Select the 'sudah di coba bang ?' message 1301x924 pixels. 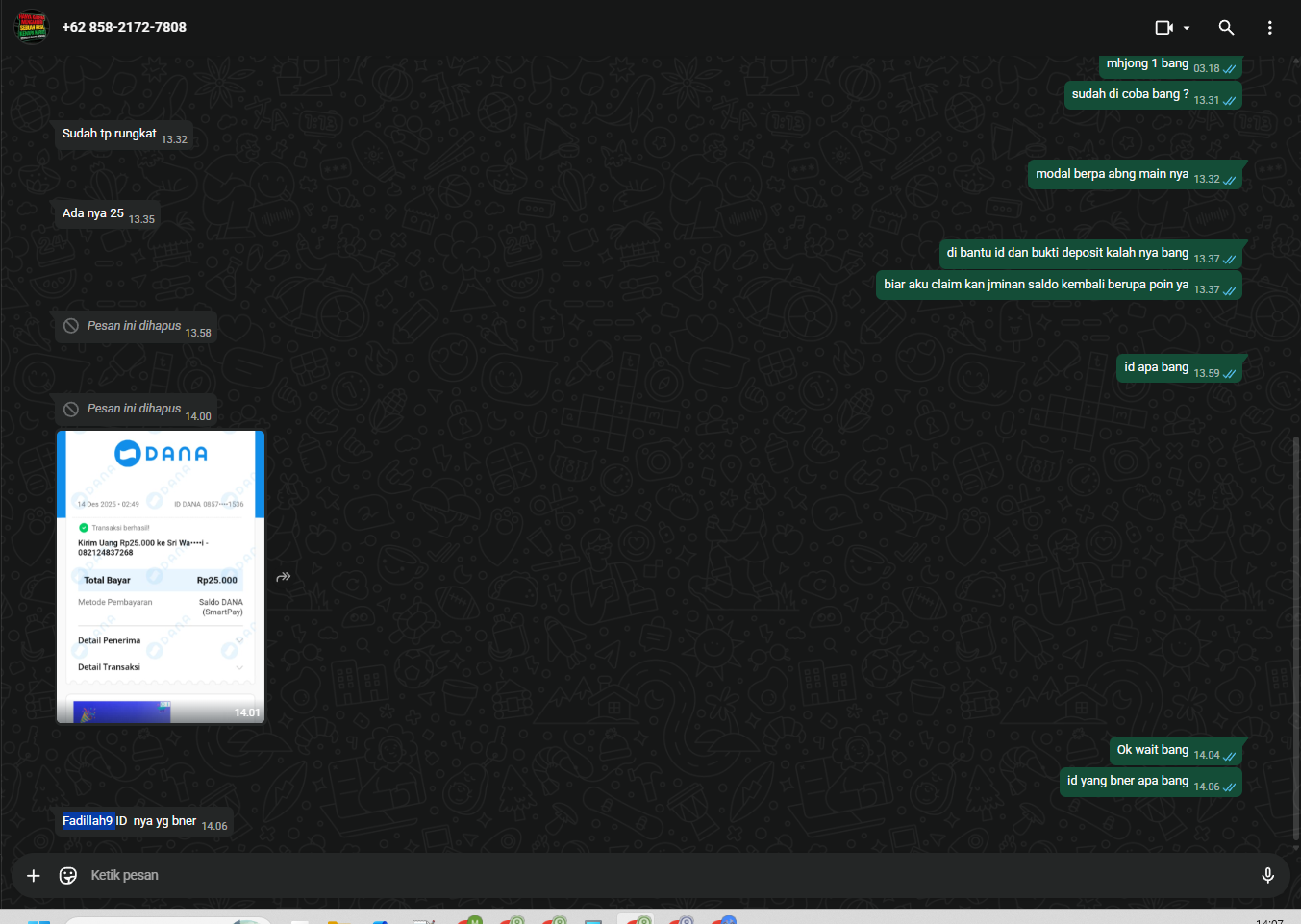point(1153,95)
